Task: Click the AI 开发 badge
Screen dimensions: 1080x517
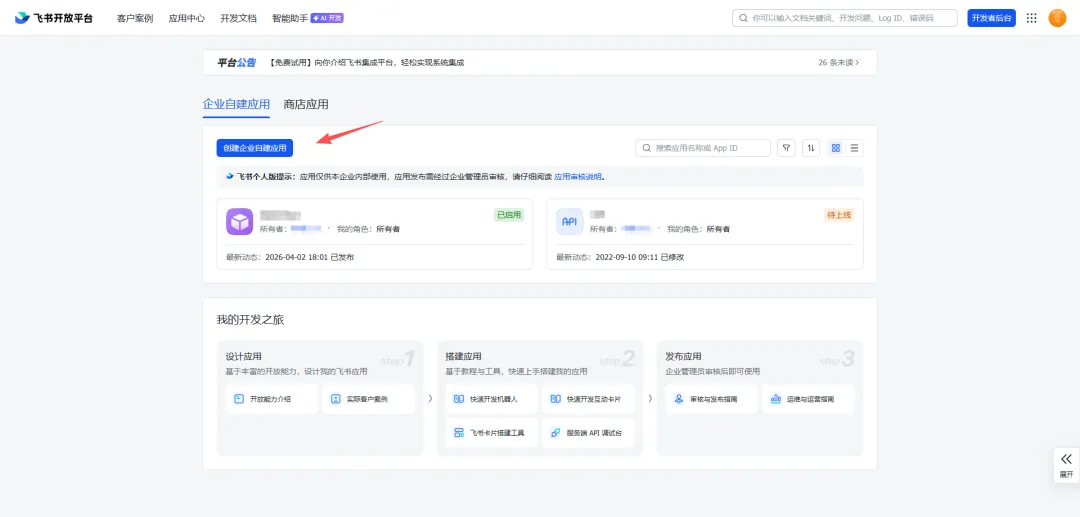Action: 327,19
